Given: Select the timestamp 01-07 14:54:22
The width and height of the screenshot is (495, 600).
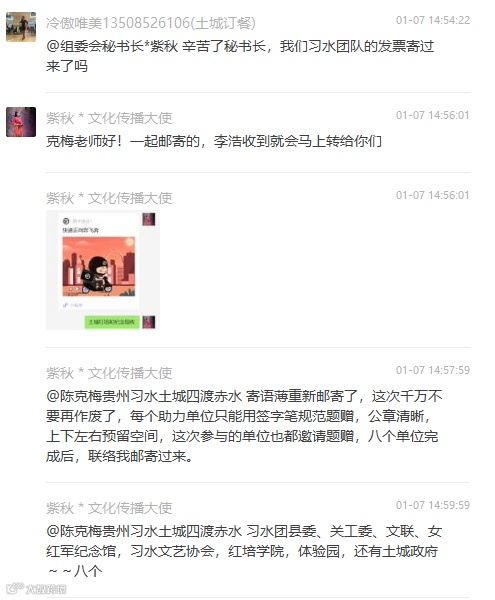Looking at the screenshot, I should point(433,20).
